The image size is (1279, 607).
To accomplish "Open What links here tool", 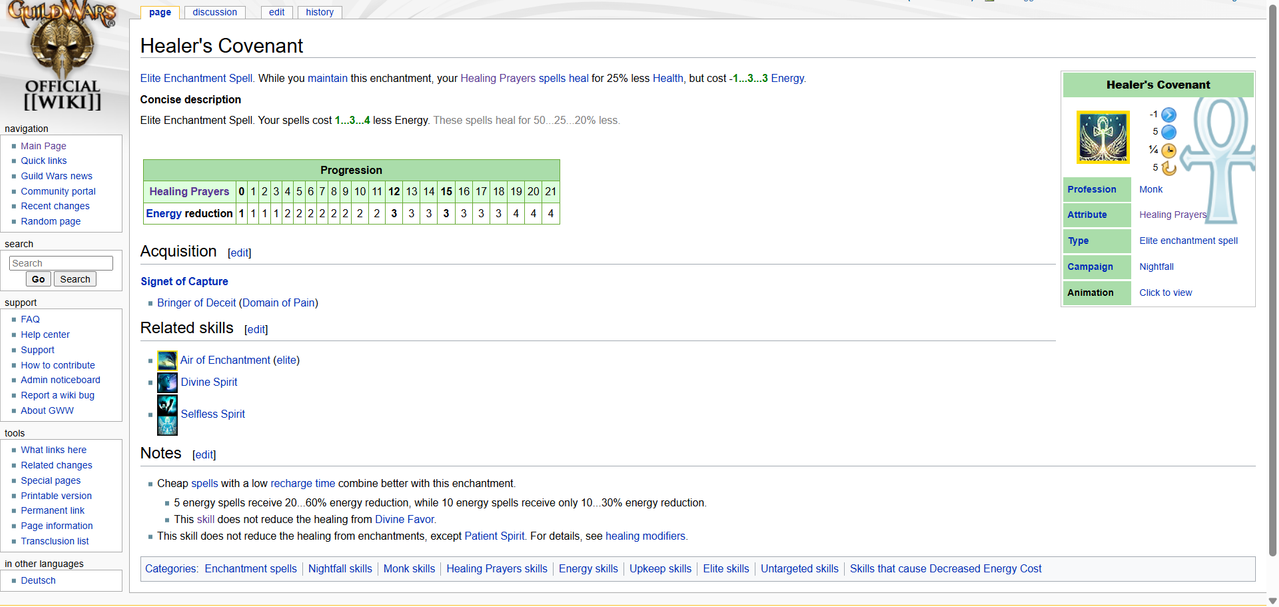I will tap(54, 450).
